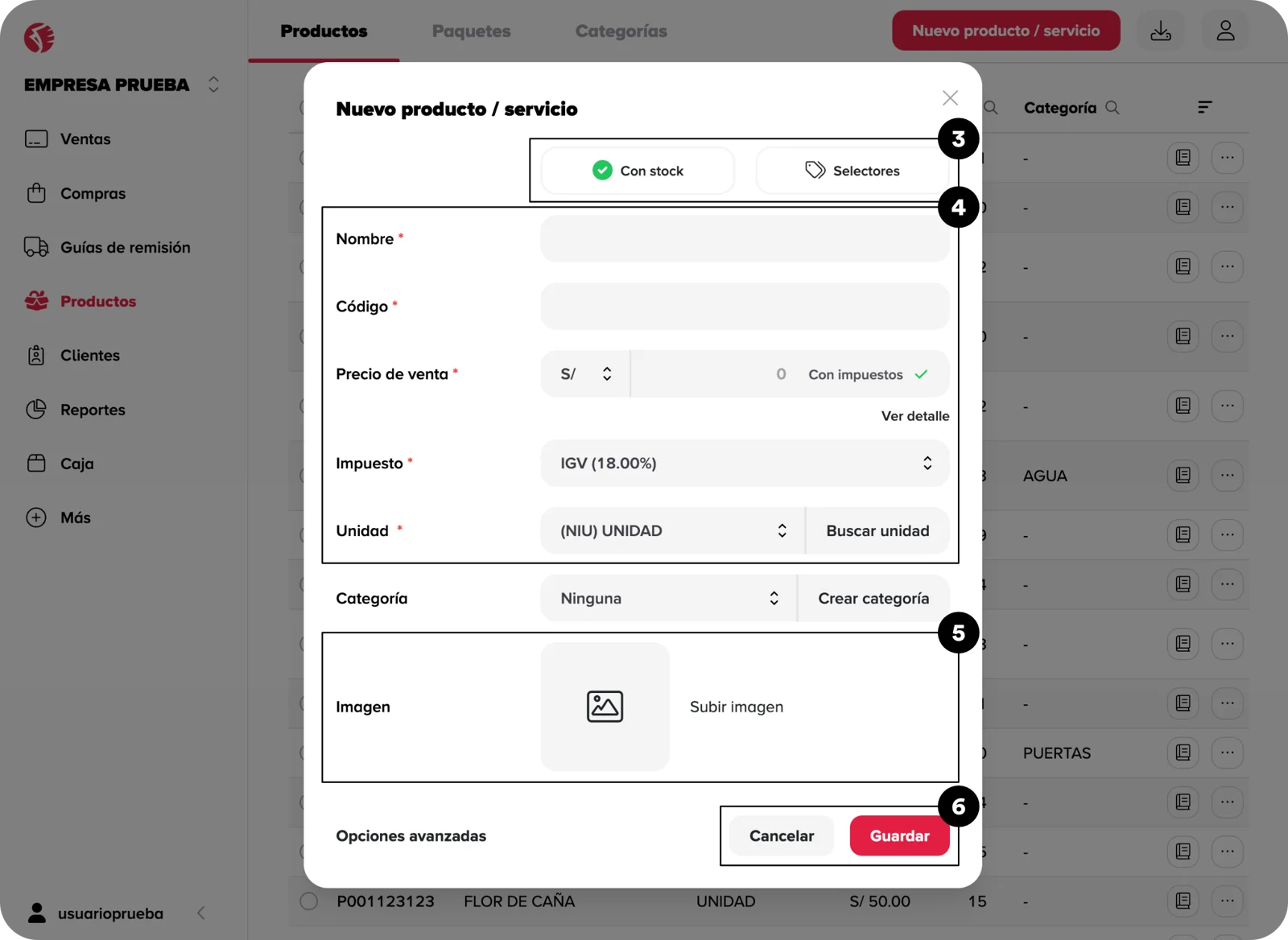Toggle Con impuestos on the price
Viewport: 1288px width, 940px height.
pos(868,374)
